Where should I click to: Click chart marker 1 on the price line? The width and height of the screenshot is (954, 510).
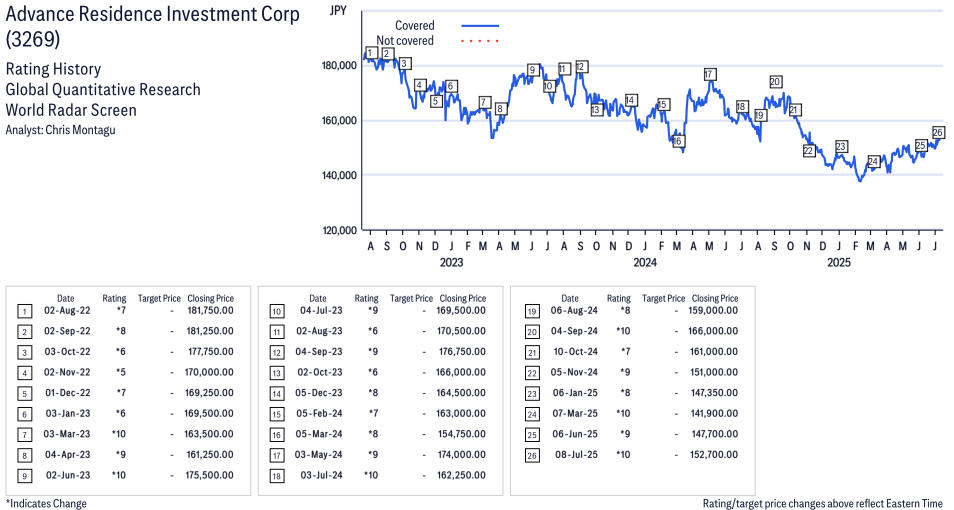[x=371, y=53]
